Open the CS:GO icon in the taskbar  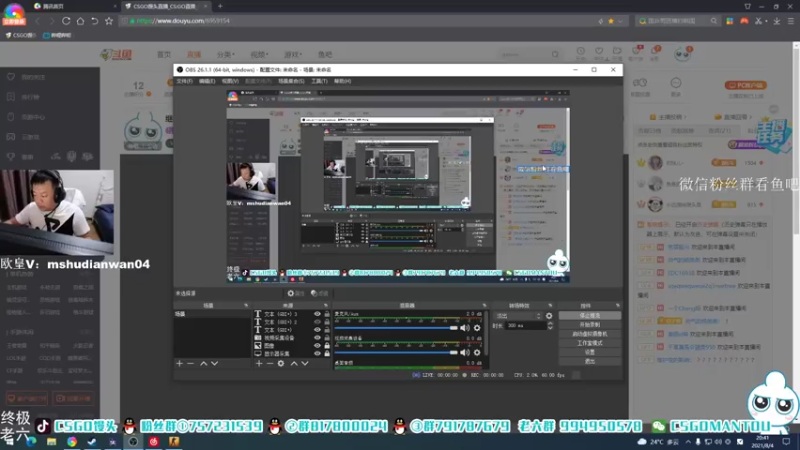174,441
